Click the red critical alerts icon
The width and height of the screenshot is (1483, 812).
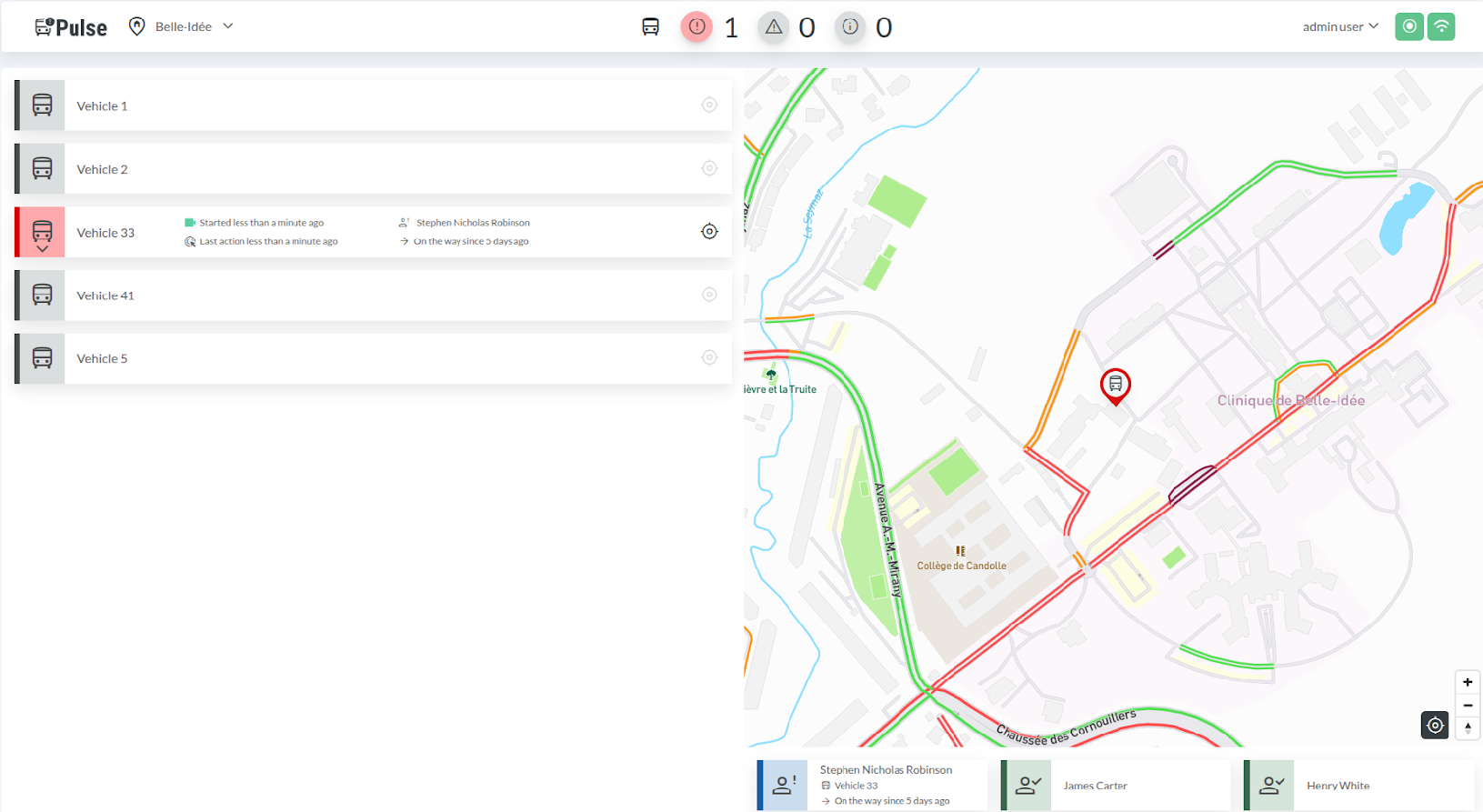pyautogui.click(x=696, y=27)
